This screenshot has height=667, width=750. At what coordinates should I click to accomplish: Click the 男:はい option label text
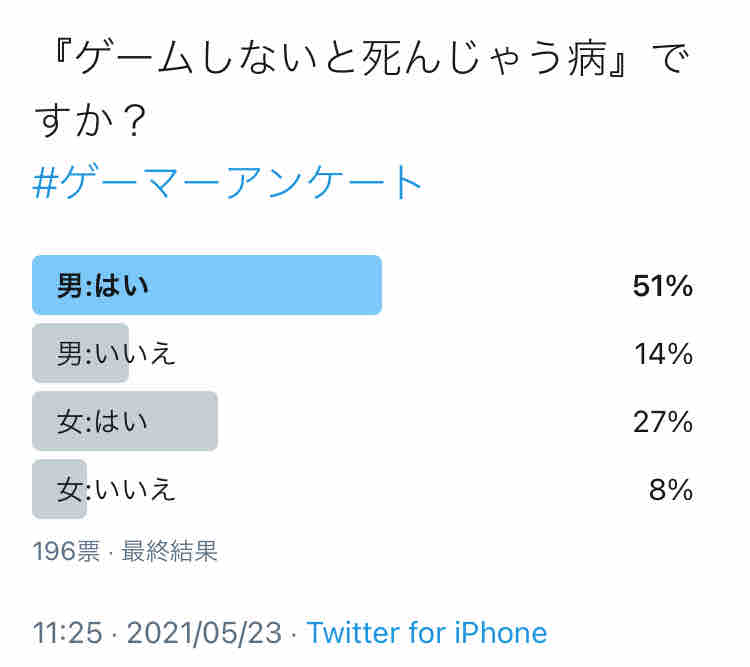click(x=102, y=286)
